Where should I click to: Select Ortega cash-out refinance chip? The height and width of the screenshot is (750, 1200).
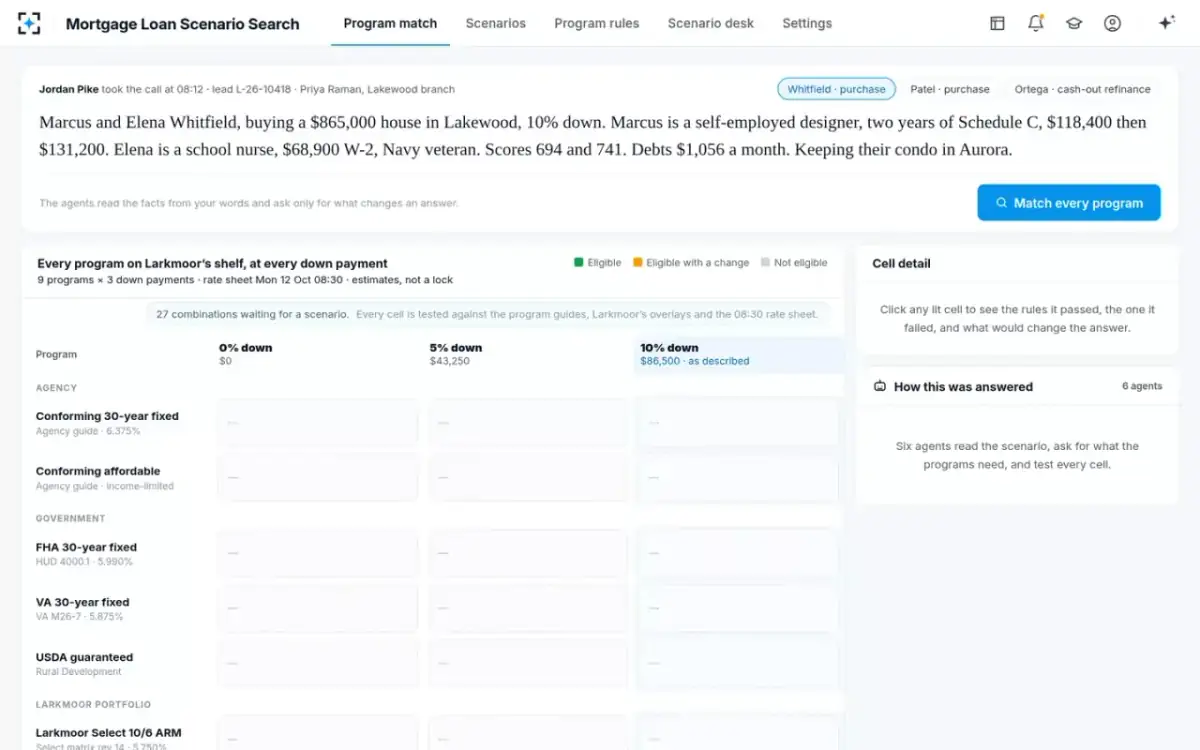click(1082, 89)
